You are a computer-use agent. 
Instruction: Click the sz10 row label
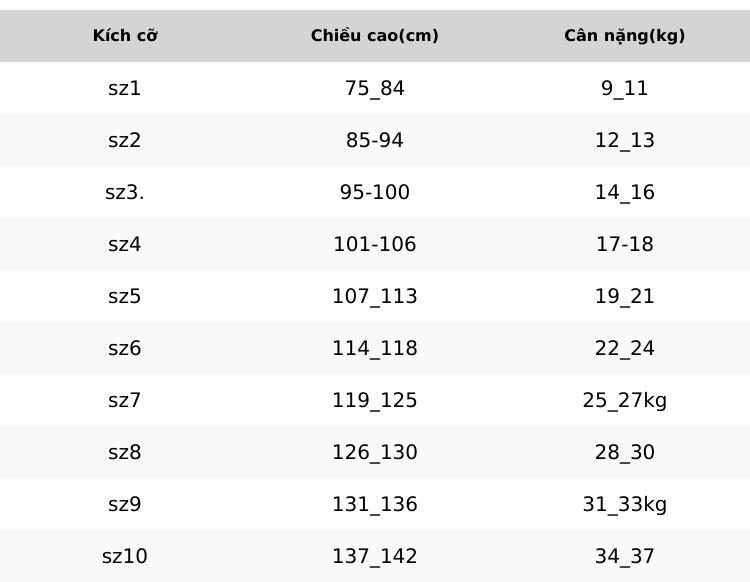[x=124, y=556]
